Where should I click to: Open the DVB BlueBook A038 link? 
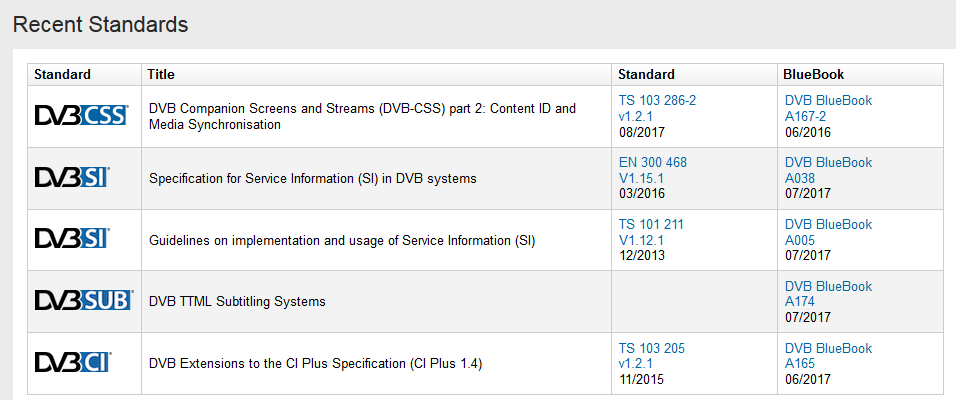tap(828, 170)
